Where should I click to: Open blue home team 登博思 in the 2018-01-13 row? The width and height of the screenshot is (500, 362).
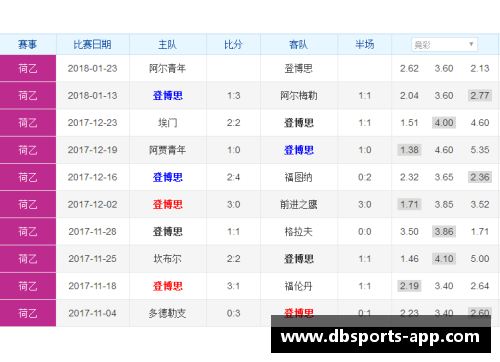point(168,96)
